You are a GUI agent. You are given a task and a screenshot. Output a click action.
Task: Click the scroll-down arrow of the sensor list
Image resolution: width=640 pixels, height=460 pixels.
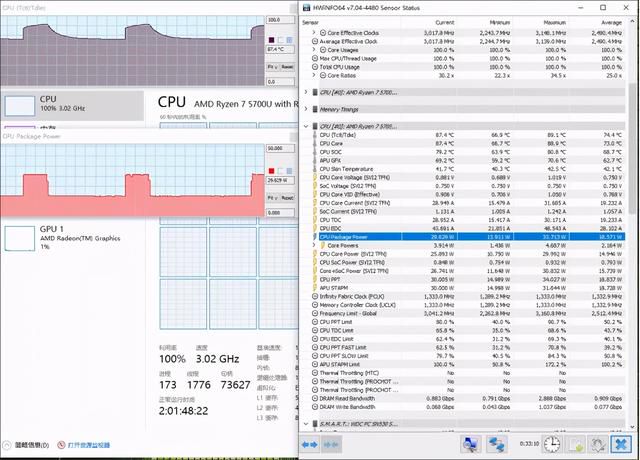(x=632, y=426)
